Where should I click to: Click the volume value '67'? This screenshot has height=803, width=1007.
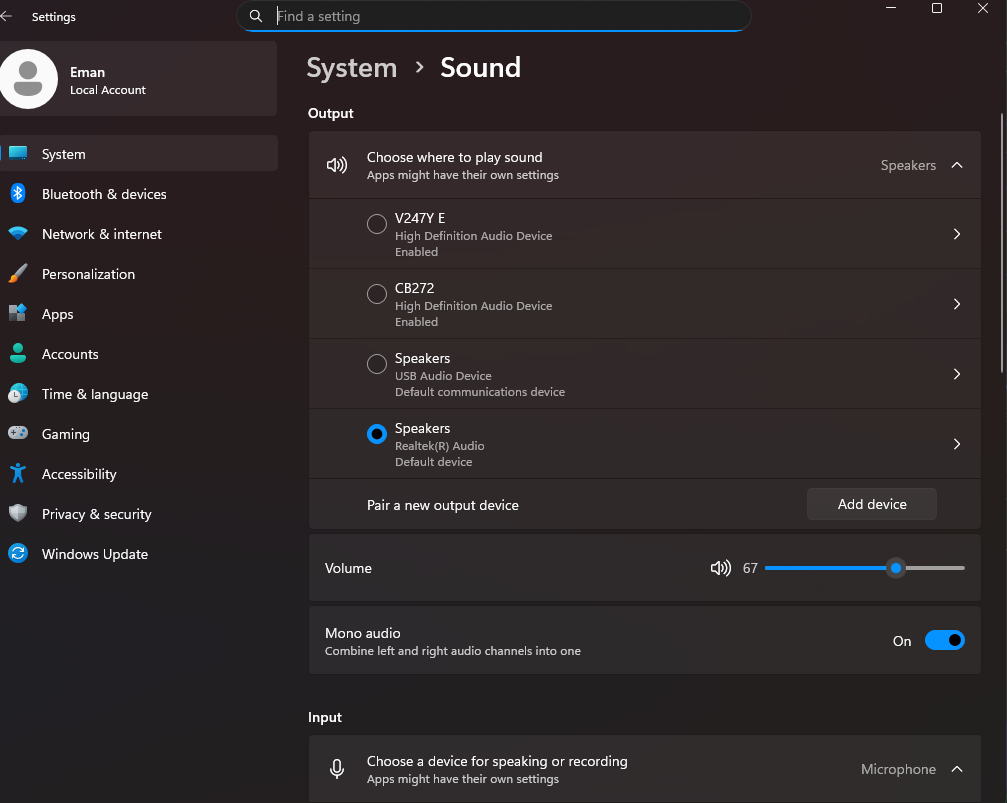(750, 568)
